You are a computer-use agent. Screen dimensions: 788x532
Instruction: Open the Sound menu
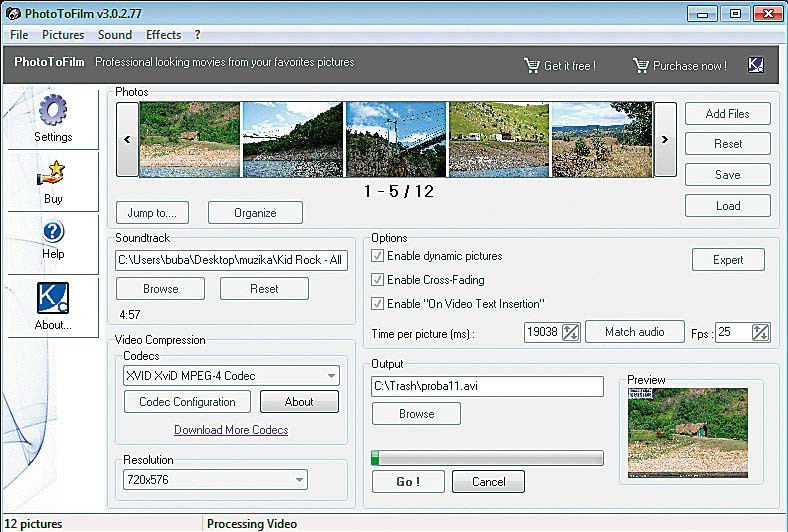coord(115,35)
